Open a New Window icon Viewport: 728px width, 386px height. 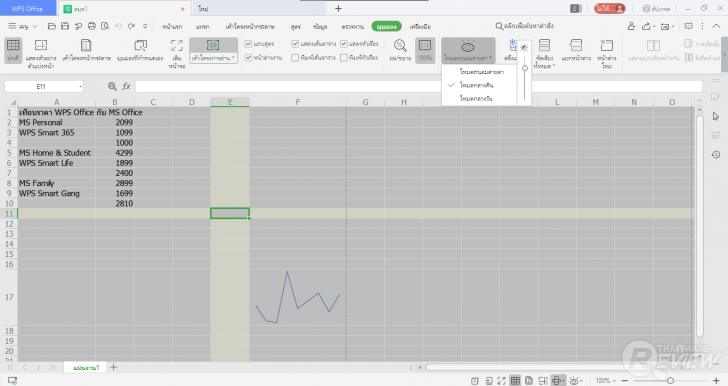(606, 45)
